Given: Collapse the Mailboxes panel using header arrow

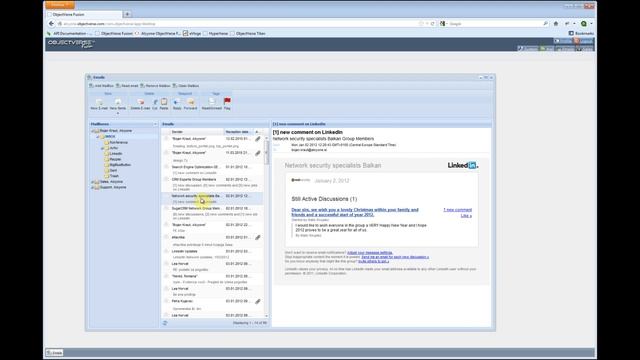Looking at the screenshot, I should pos(155,124).
